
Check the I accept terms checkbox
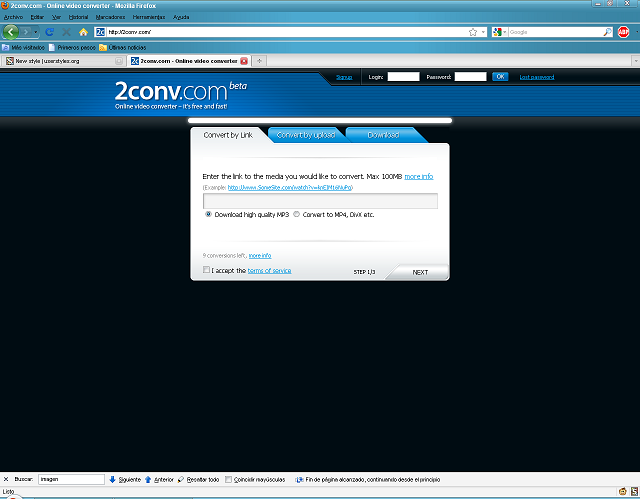tap(207, 270)
